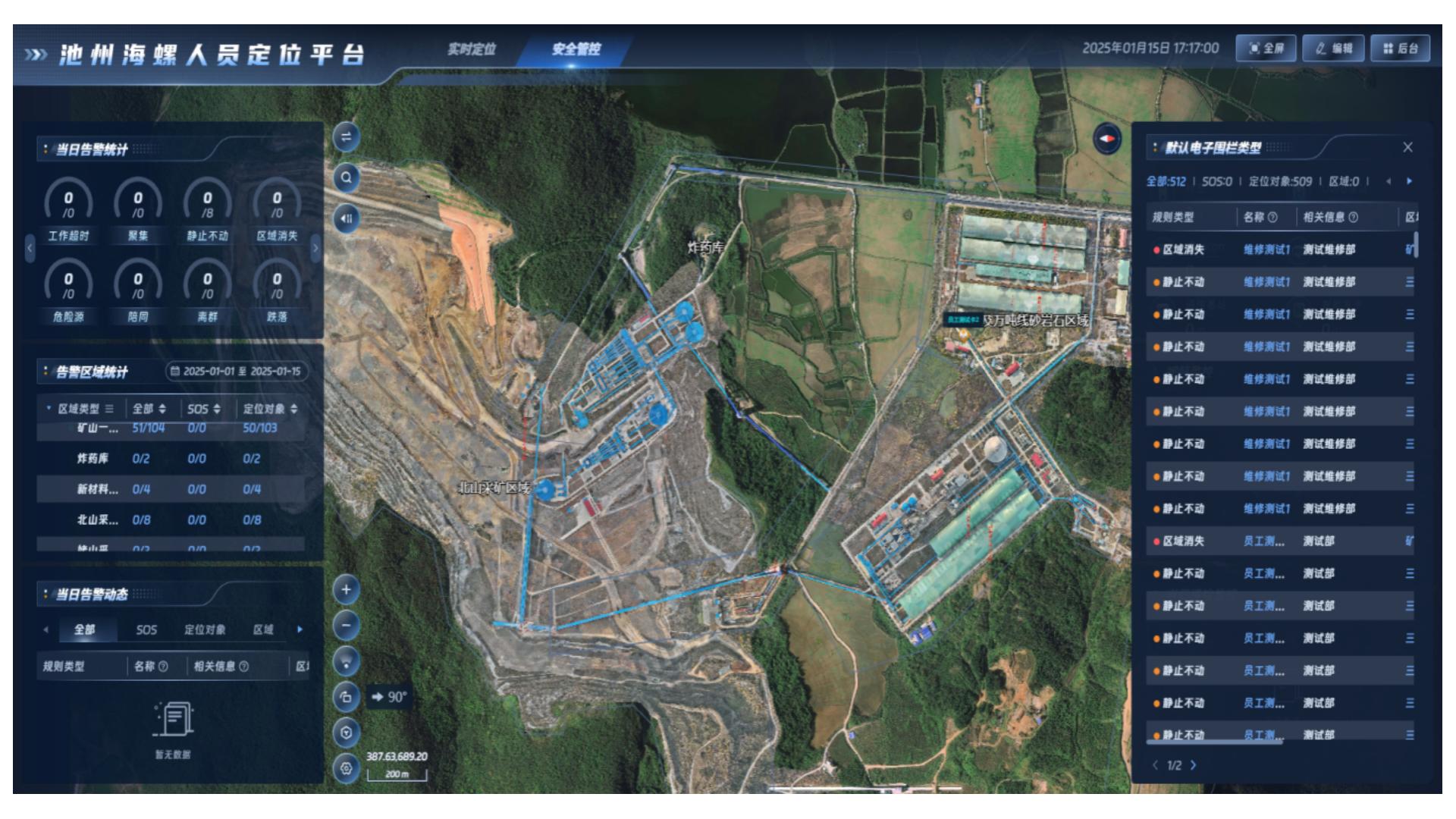Click the 后台 backend button

coord(1400,49)
